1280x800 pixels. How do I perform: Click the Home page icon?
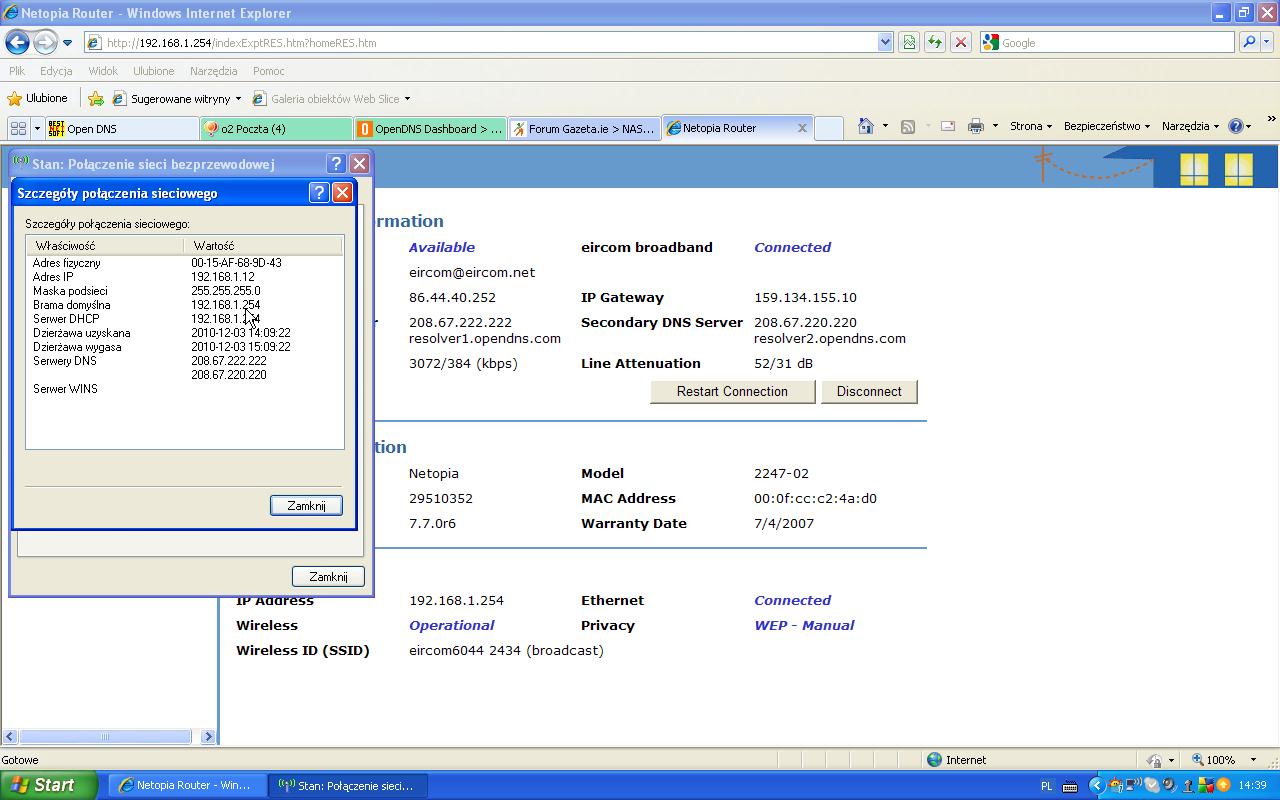tap(866, 126)
